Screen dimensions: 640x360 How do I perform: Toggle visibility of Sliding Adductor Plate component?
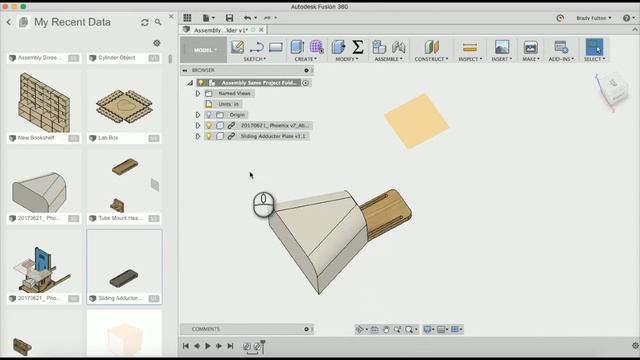click(209, 136)
